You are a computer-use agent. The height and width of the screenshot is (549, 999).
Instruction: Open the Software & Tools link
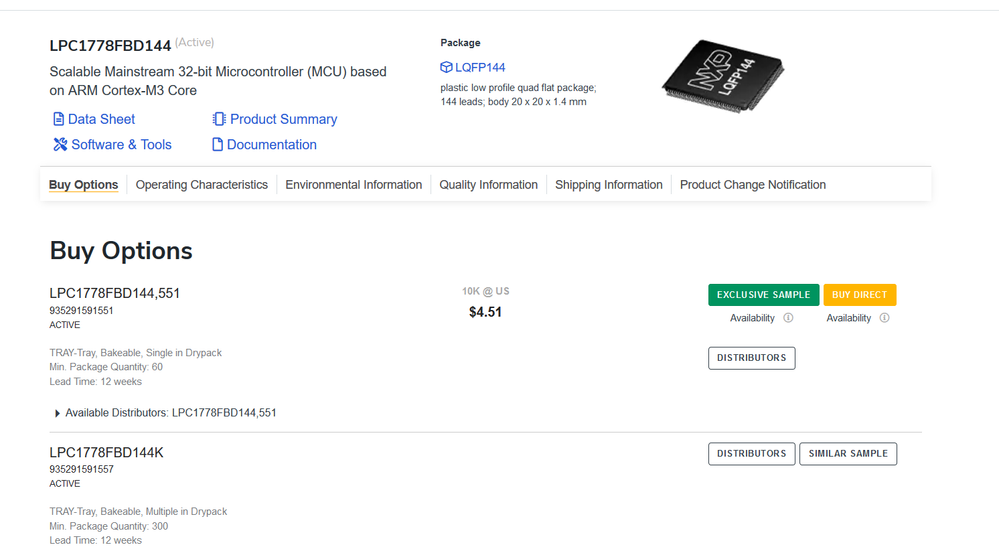[x=121, y=145]
